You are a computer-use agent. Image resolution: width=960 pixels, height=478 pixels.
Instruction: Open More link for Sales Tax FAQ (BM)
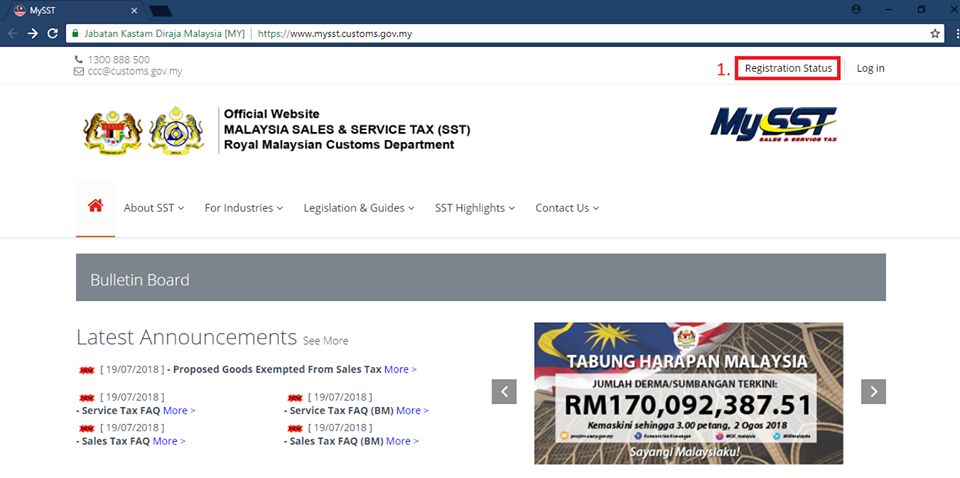coord(402,441)
